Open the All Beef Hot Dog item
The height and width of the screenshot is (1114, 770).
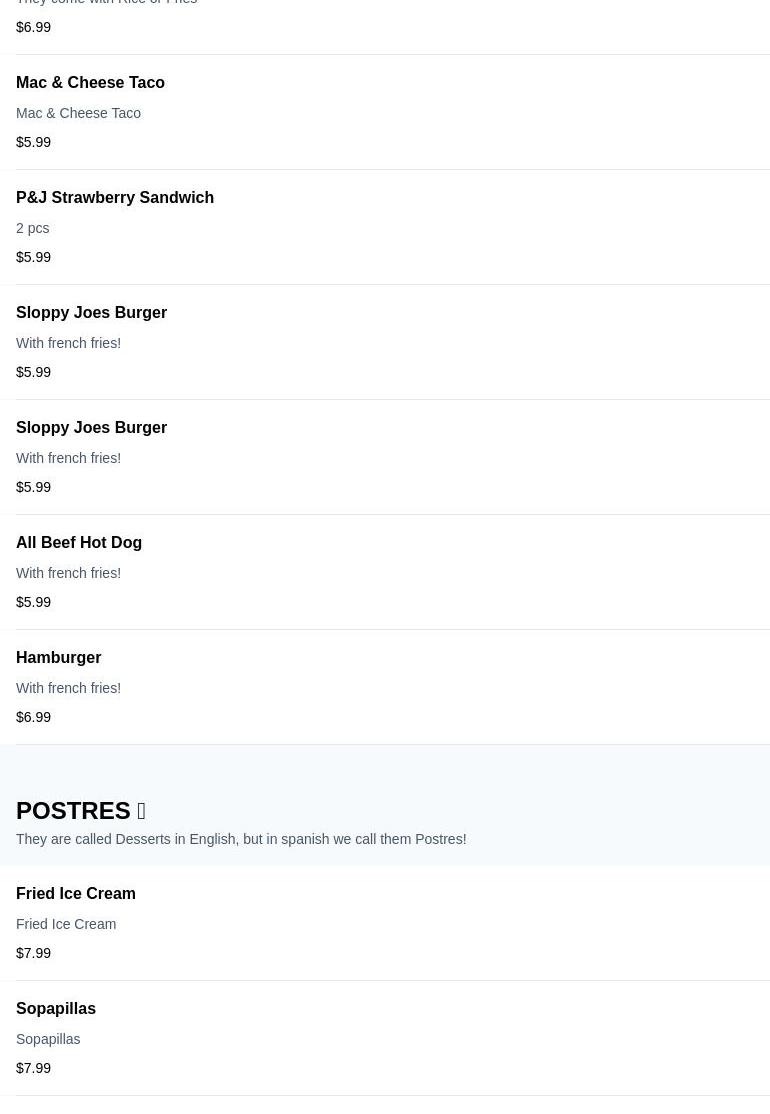(x=79, y=543)
